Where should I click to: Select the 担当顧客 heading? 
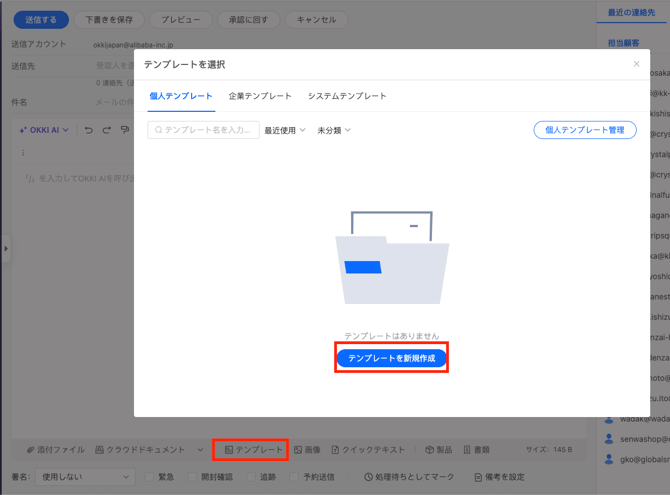tap(623, 43)
